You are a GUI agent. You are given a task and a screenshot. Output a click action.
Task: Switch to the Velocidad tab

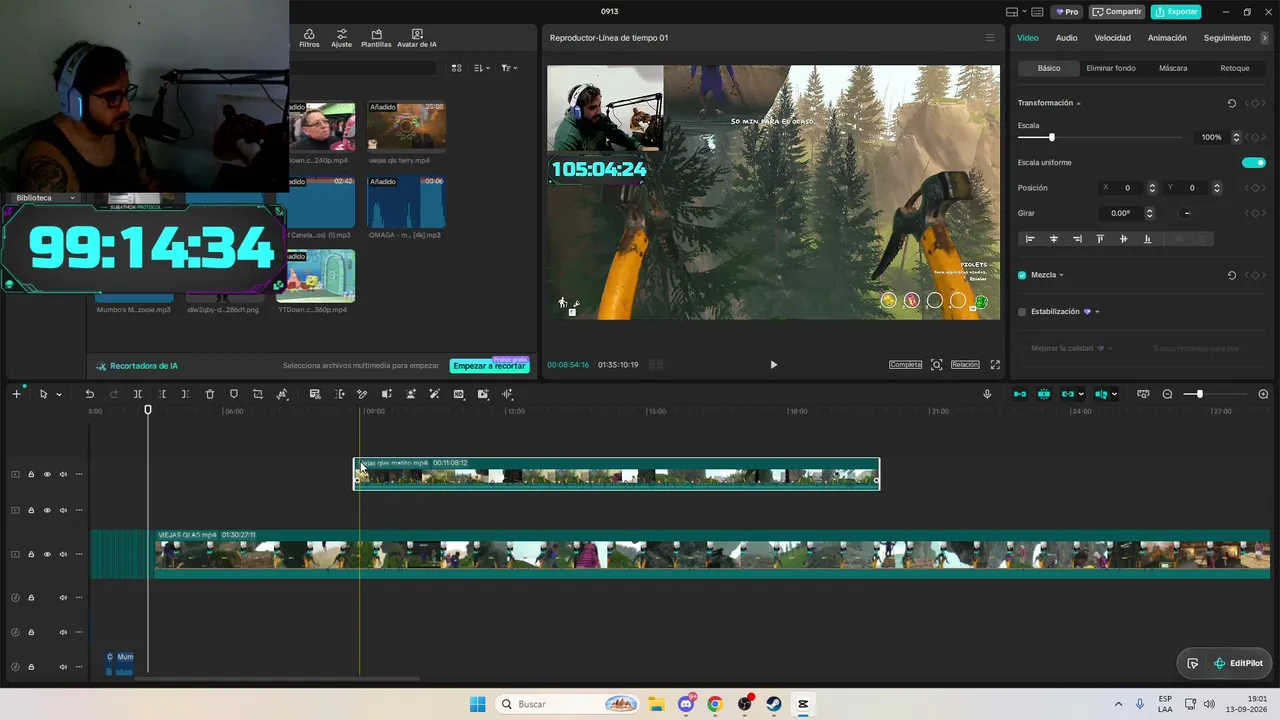(x=1112, y=38)
